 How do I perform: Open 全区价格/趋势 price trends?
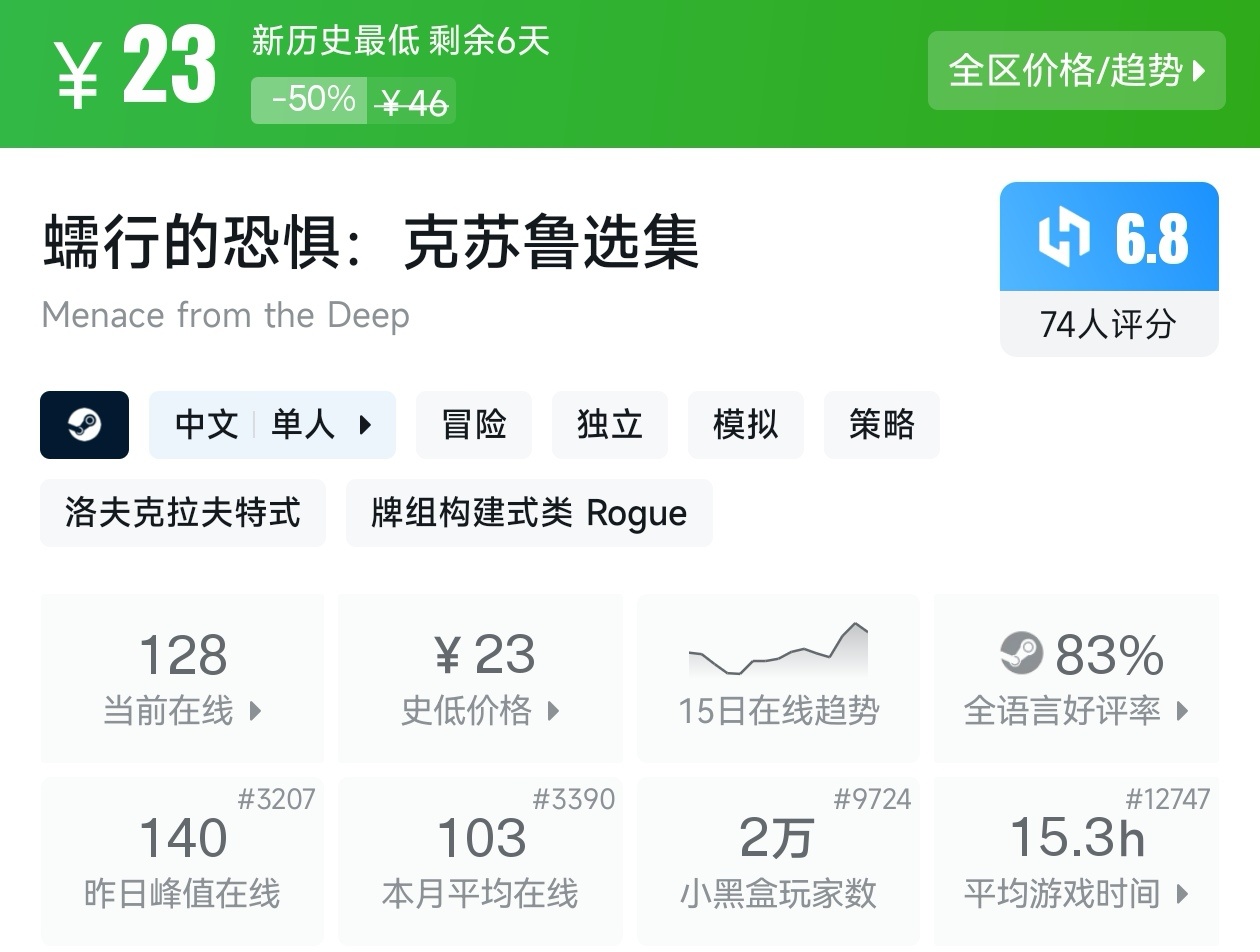point(1076,70)
